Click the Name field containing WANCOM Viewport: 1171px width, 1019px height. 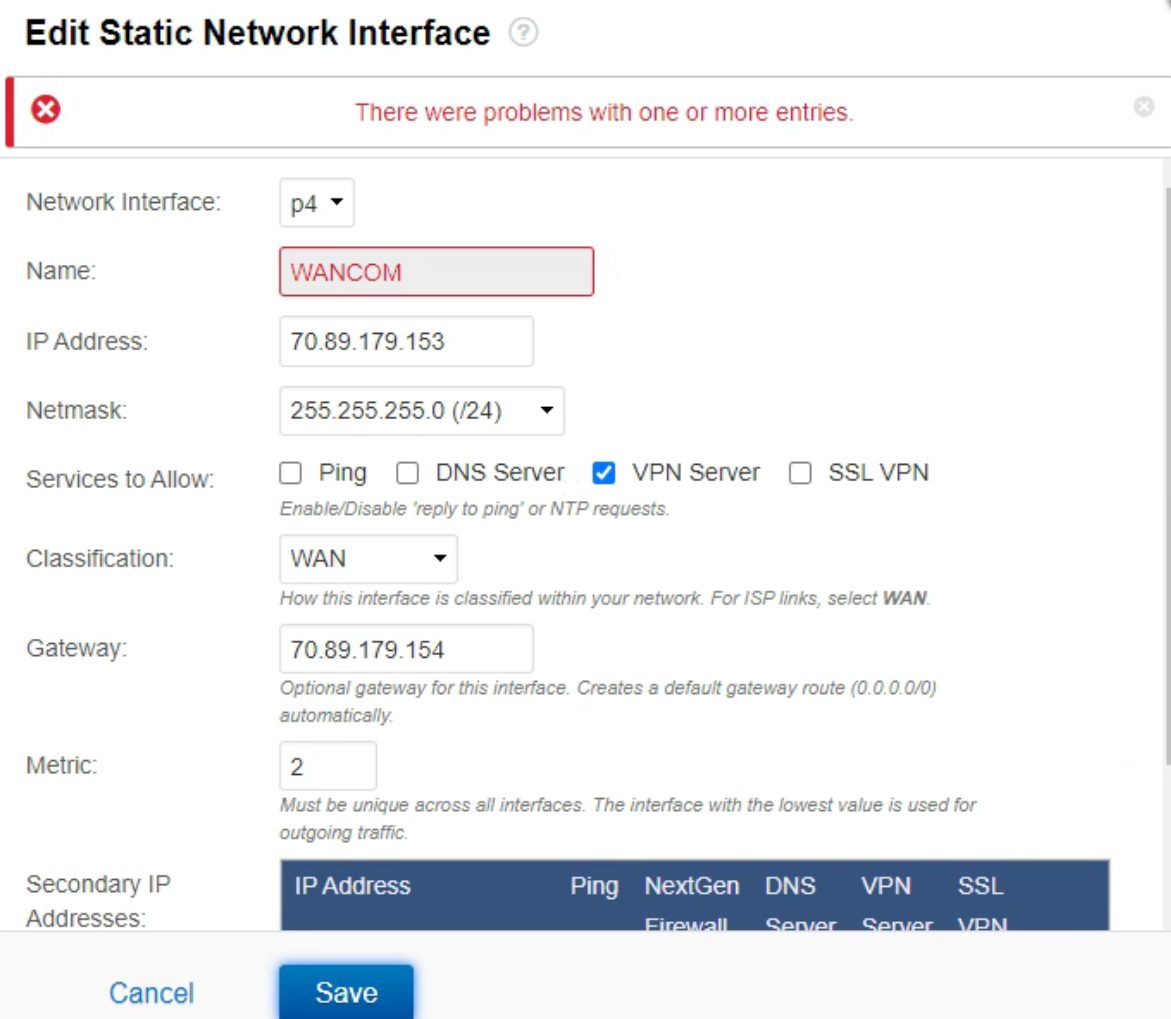point(436,272)
